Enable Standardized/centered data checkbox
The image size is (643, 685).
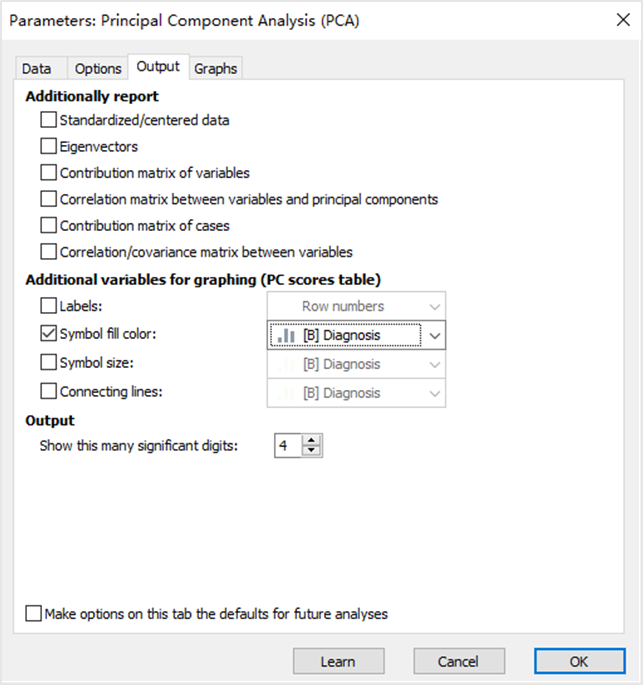click(x=49, y=121)
